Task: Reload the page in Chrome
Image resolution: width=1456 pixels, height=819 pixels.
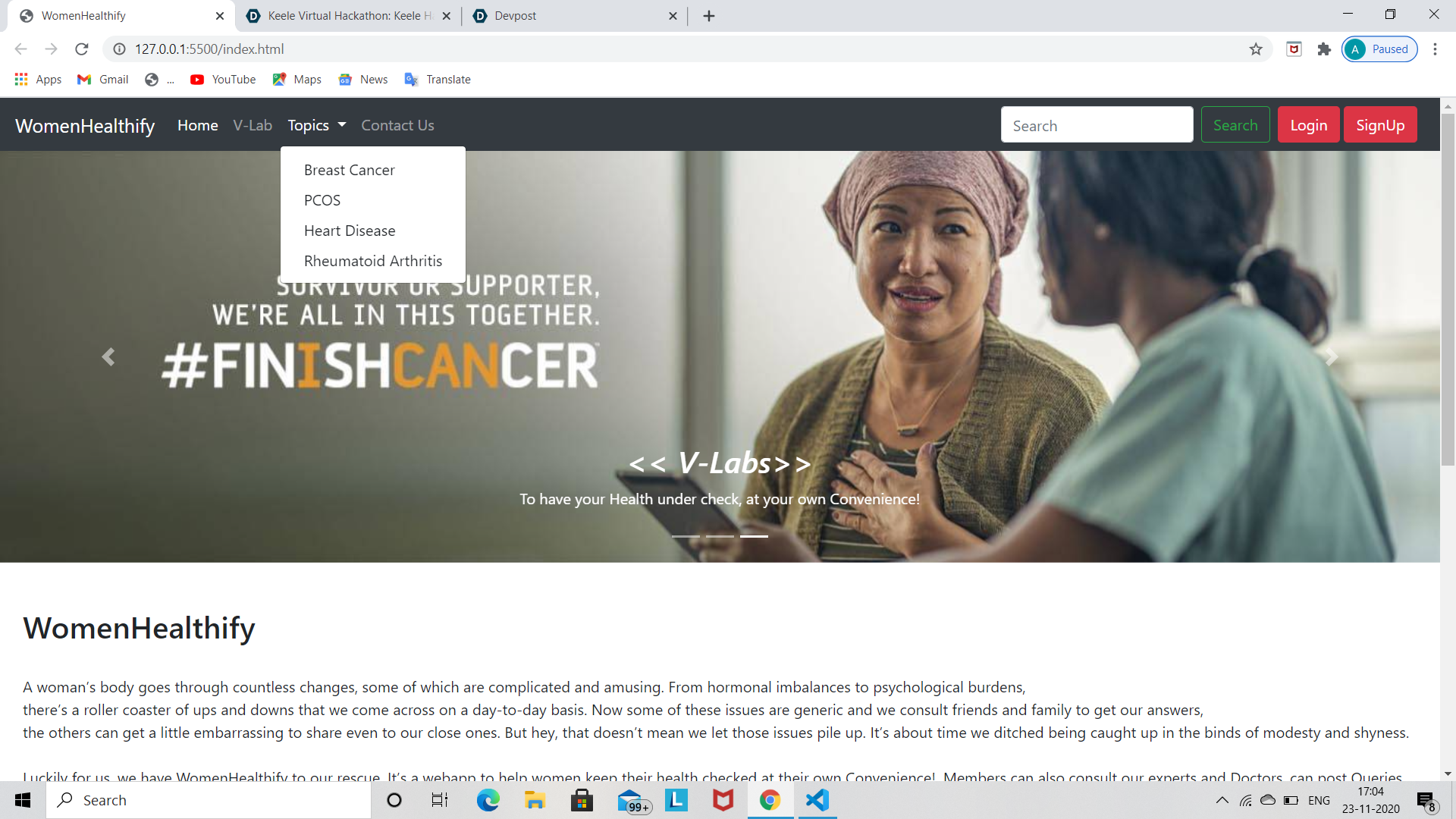Action: coord(81,49)
